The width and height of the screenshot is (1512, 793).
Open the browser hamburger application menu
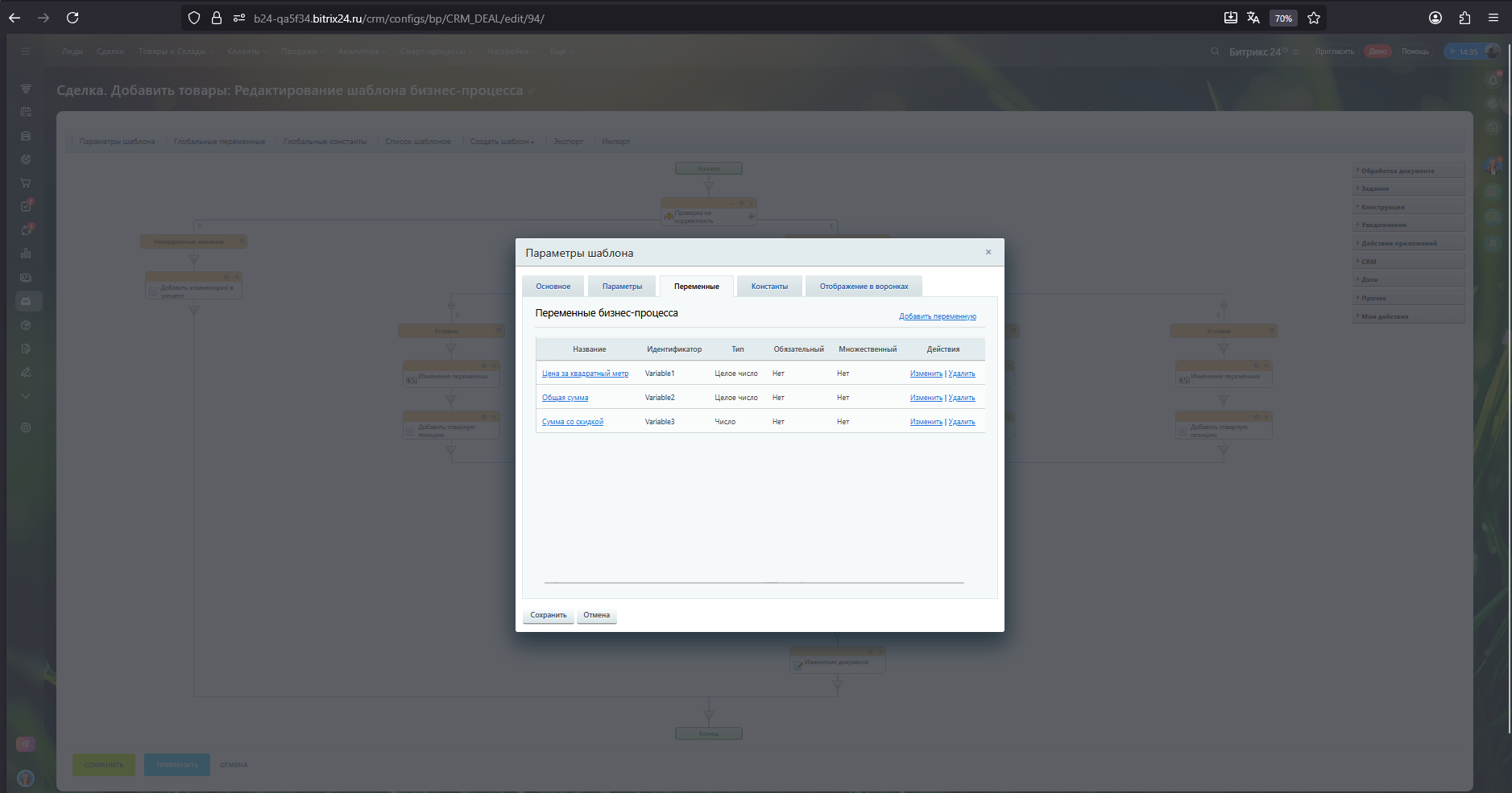coord(1493,18)
